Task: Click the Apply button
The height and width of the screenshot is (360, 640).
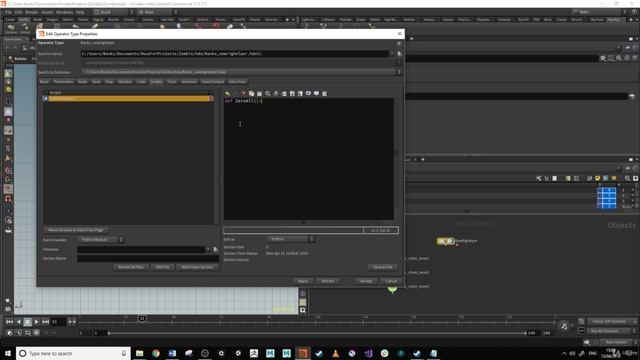Action: pyautogui.click(x=303, y=281)
